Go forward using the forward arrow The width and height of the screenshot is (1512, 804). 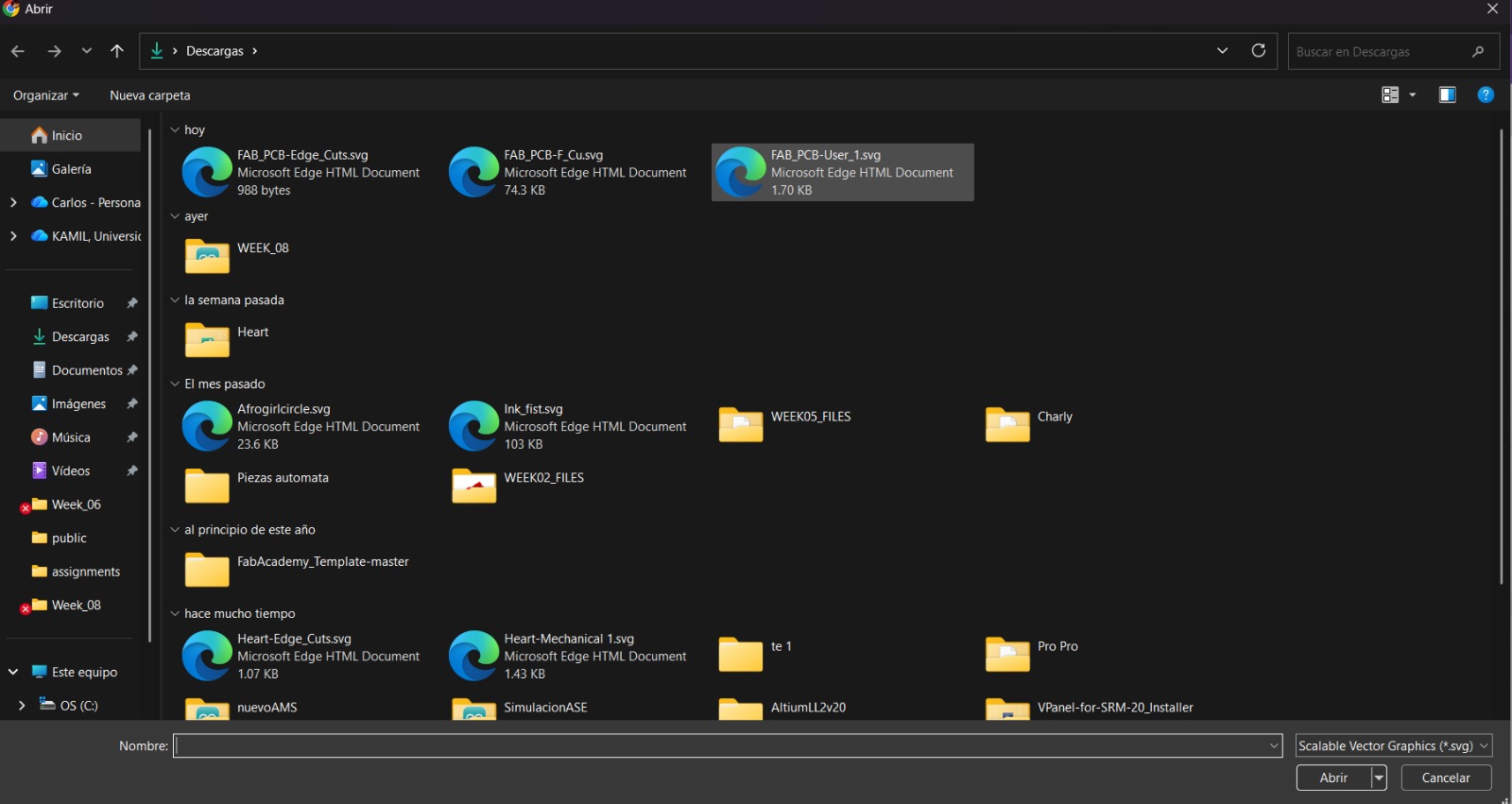pos(54,51)
